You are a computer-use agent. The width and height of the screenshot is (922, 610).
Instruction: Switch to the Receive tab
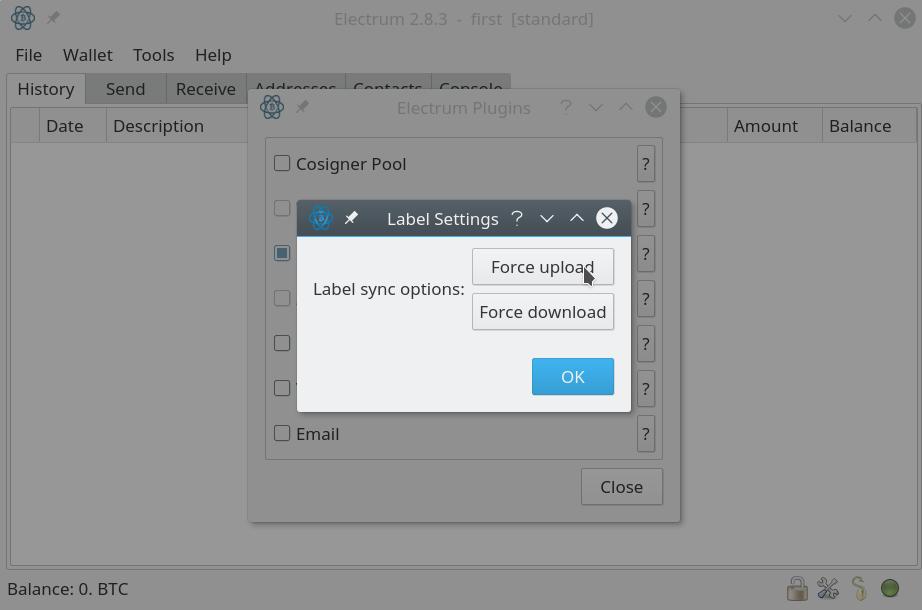click(x=205, y=89)
